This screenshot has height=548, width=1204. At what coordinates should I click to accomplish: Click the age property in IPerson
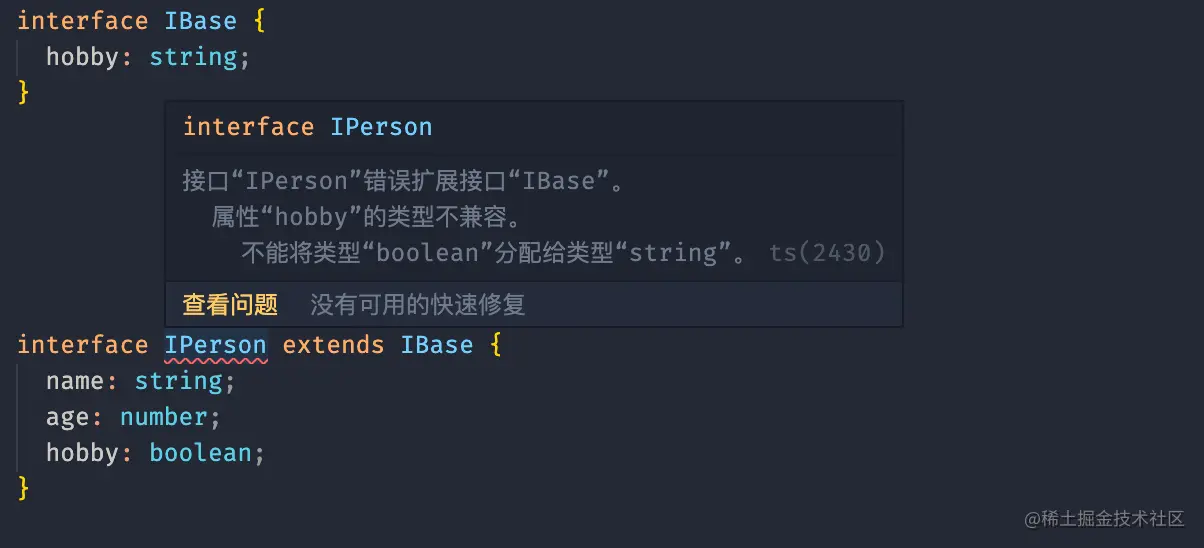pyautogui.click(x=68, y=417)
